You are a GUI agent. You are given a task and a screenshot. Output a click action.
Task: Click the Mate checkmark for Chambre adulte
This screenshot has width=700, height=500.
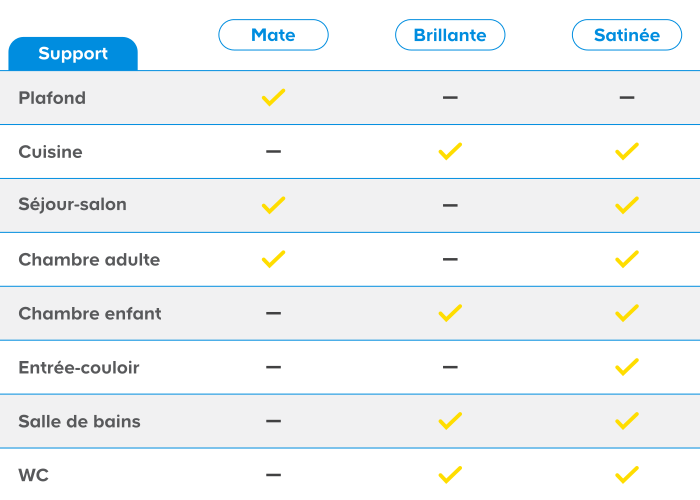click(x=273, y=259)
